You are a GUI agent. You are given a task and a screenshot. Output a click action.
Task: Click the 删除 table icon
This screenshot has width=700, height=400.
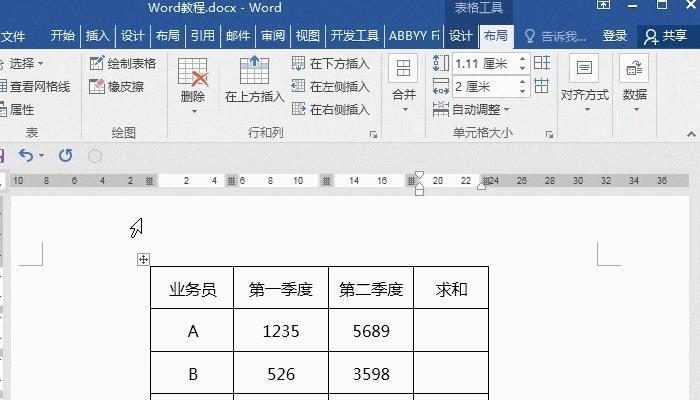pos(193,71)
